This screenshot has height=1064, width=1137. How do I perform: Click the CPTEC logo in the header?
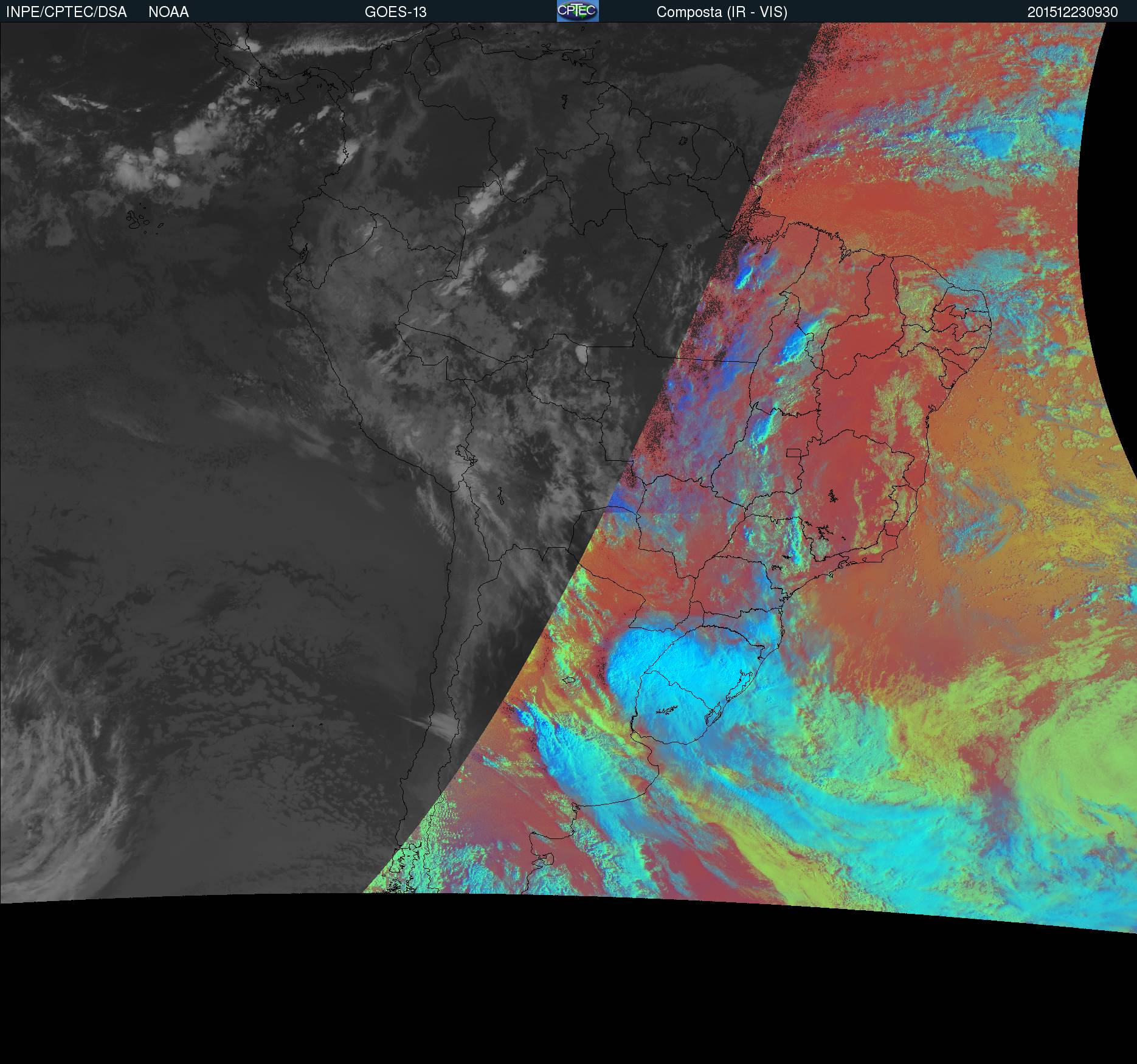point(578,11)
